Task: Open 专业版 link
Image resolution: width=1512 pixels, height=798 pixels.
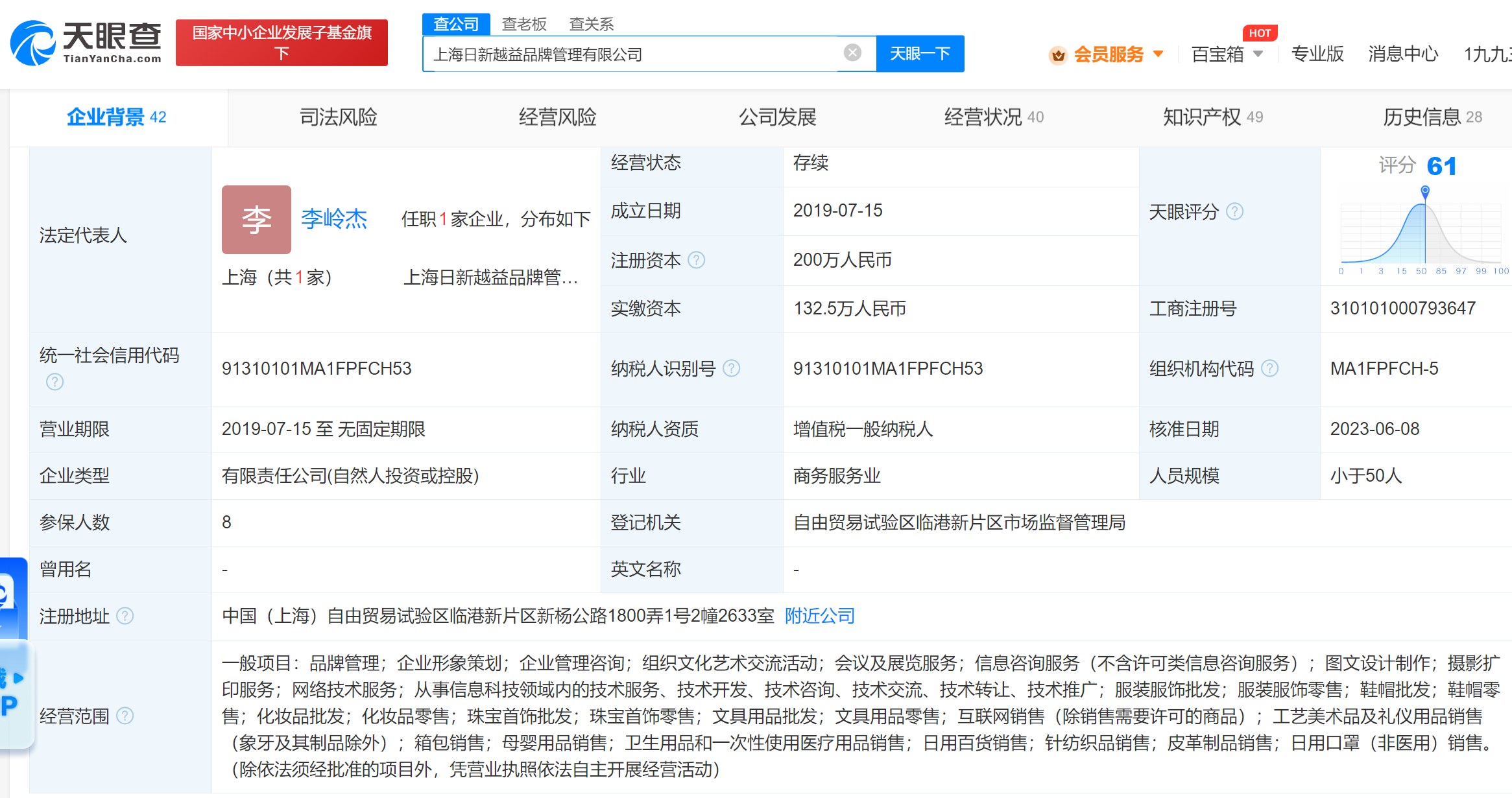Action: pyautogui.click(x=1317, y=54)
